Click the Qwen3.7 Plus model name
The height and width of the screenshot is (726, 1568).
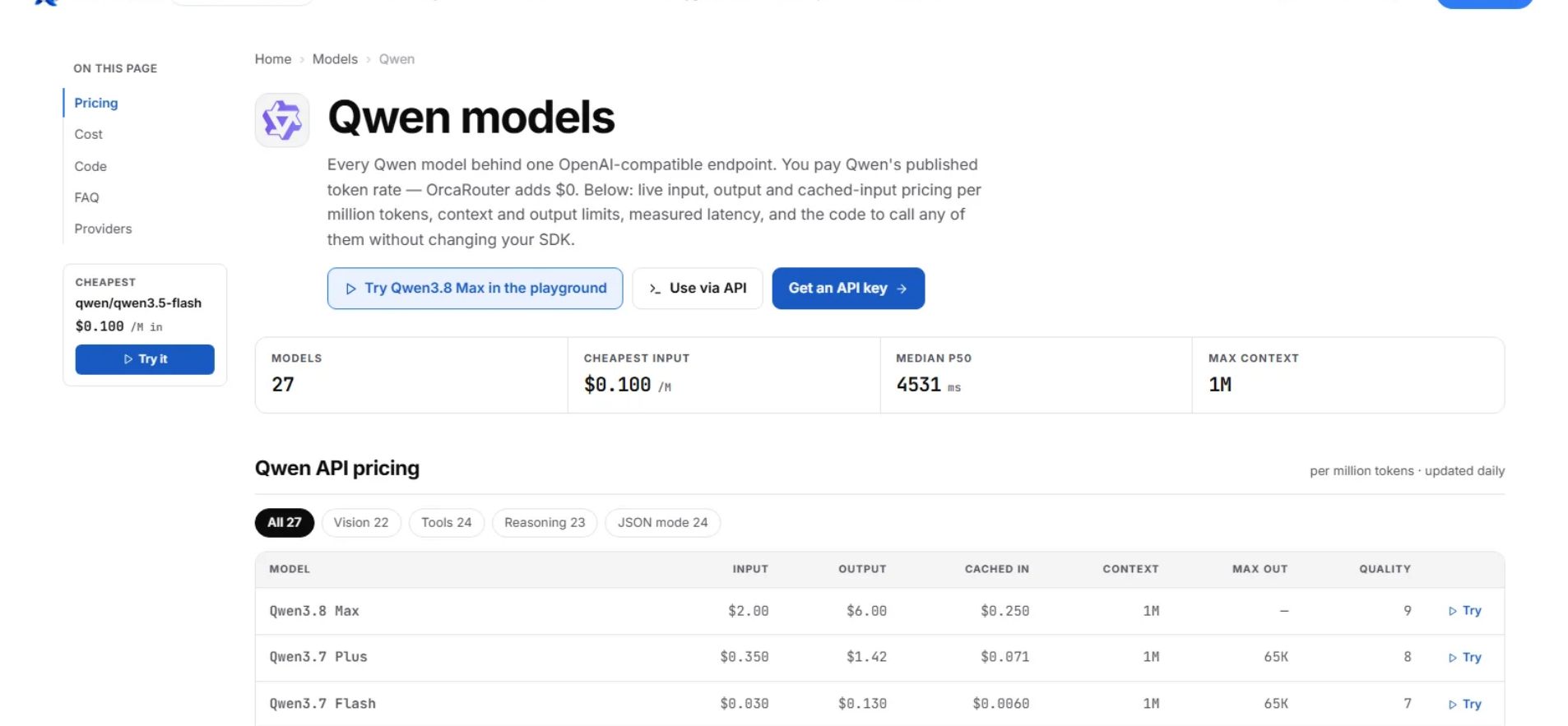[318, 657]
